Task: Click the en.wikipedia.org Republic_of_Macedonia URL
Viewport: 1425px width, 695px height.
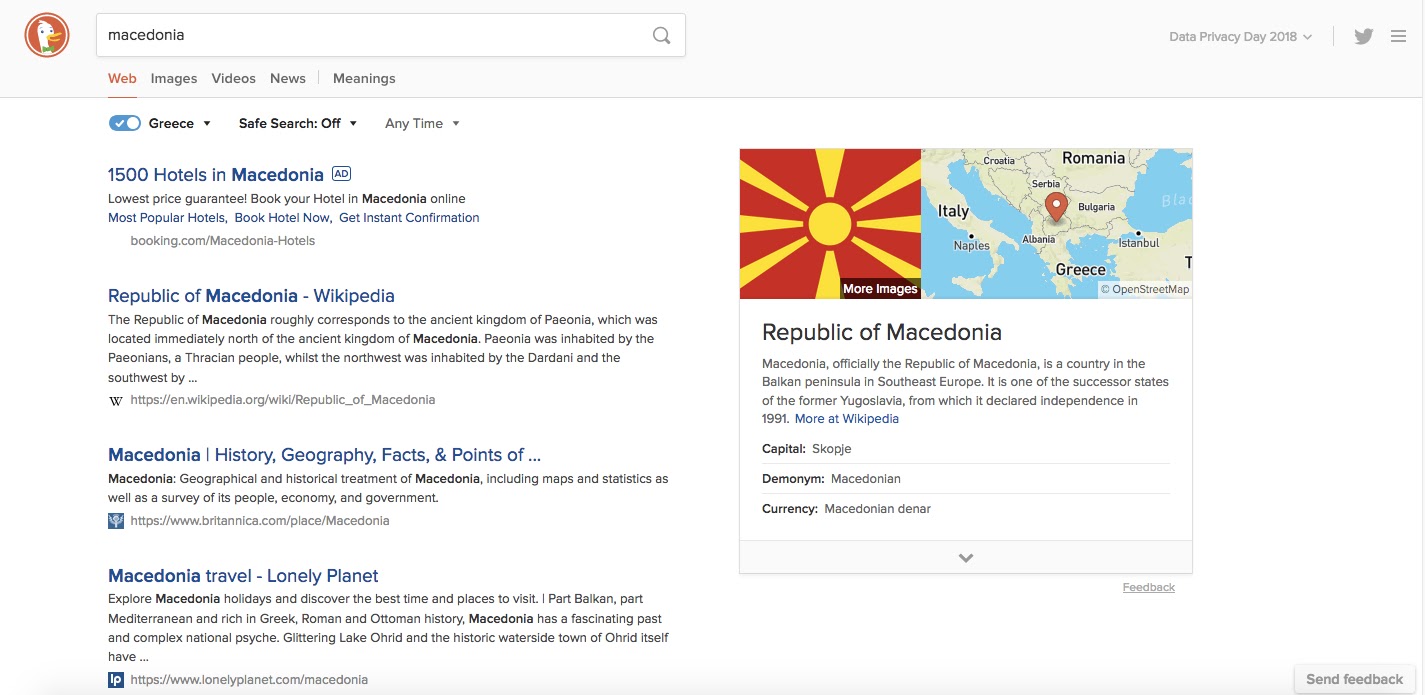Action: (x=283, y=400)
